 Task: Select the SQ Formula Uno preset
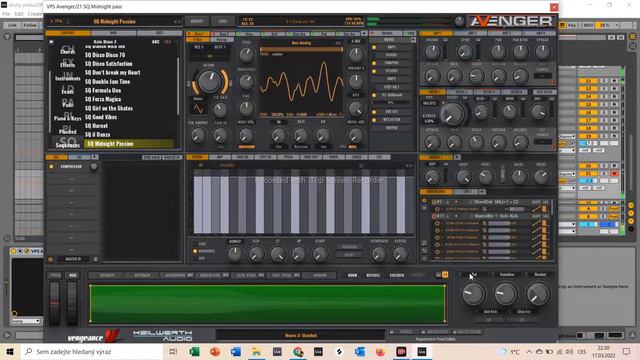pos(103,91)
